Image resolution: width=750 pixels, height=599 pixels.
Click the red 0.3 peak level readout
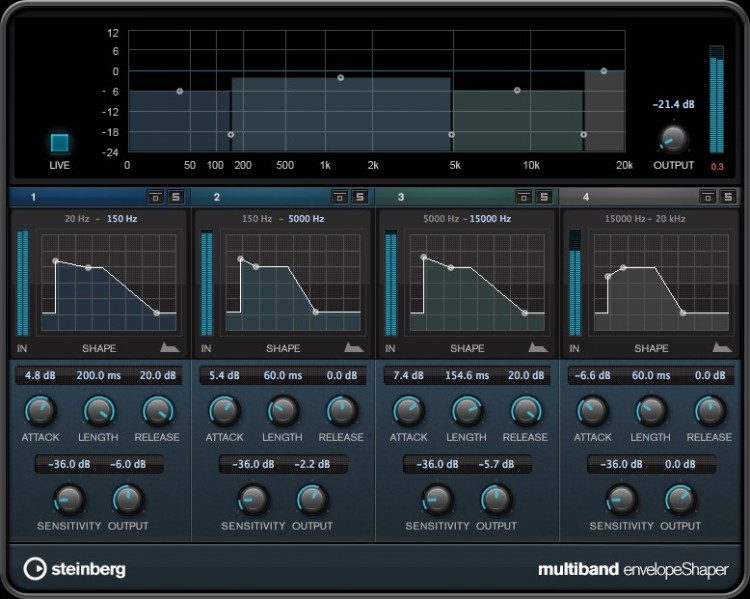717,166
